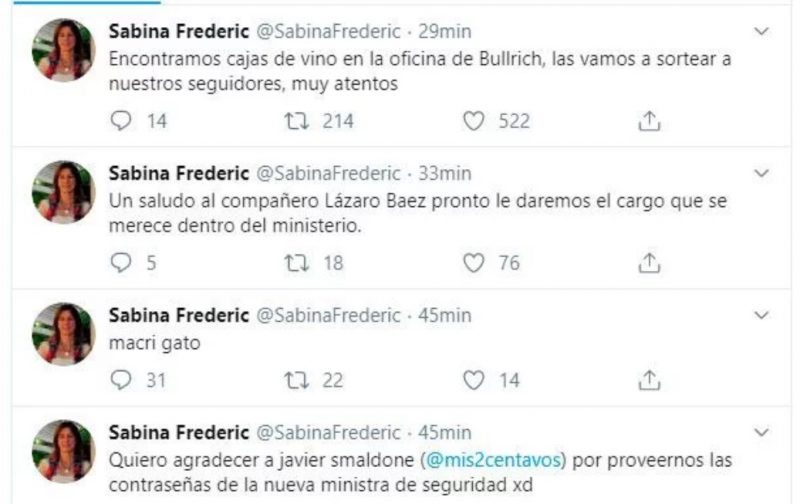Screen dimensions: 800x504
Task: Retweet the "macri gato" tweet
Action: point(295,380)
